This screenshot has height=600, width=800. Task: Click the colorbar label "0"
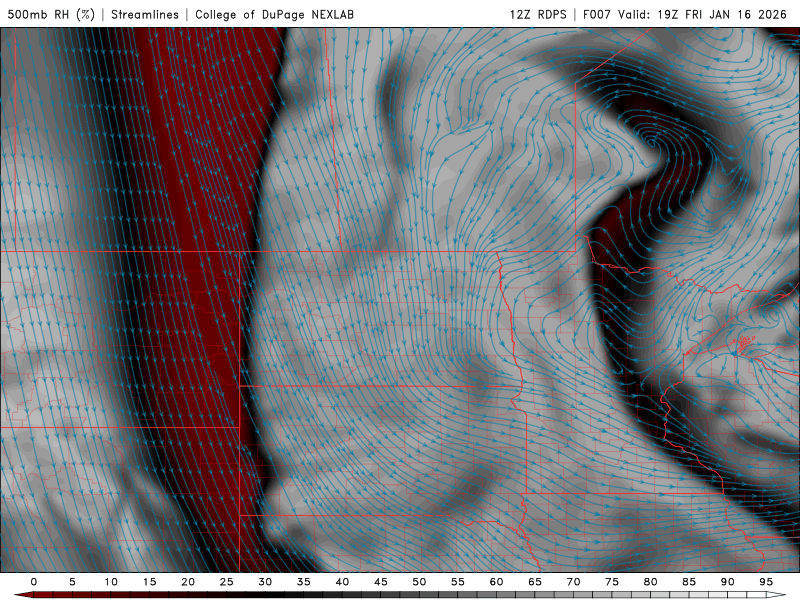[x=34, y=582]
